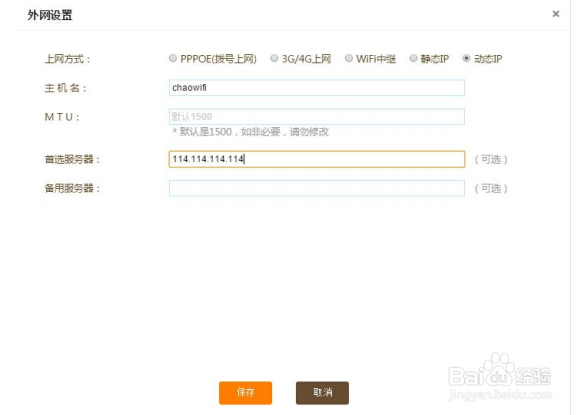This screenshot has height=415, width=585.
Task: Click the 首选服务器 label
Action: 72,160
